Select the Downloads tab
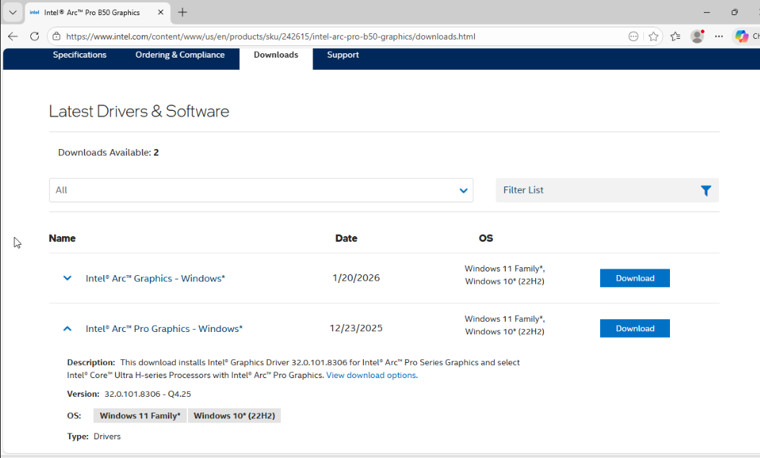This screenshot has width=760, height=458. 276,55
